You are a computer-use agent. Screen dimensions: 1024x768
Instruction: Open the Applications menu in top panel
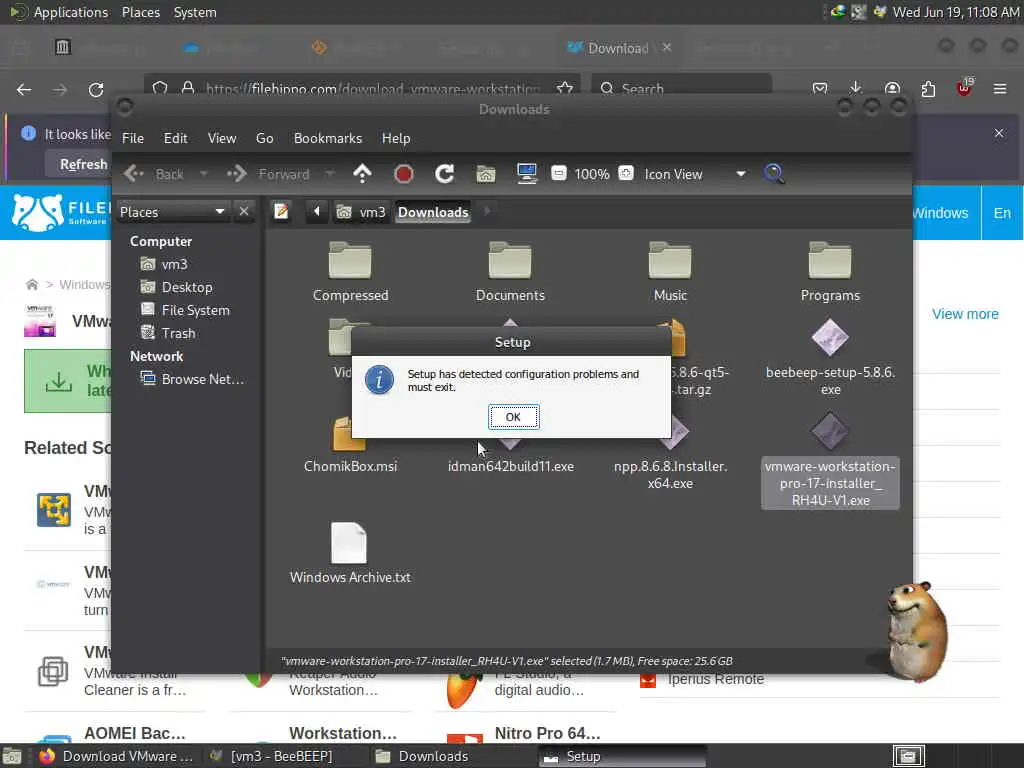point(71,12)
